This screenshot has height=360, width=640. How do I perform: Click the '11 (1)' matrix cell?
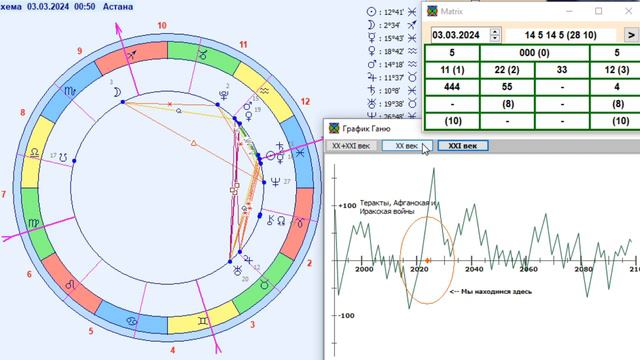coord(452,70)
